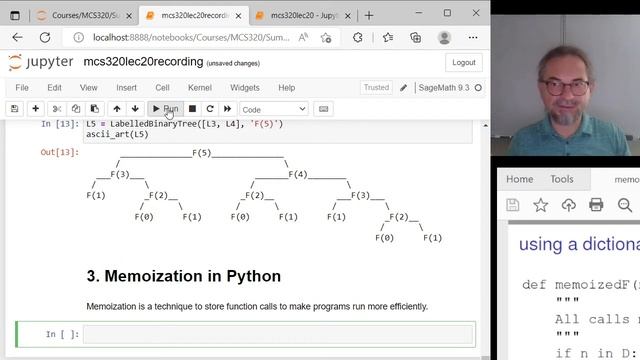Click the Memoization is a technique paragraph
640x360 pixels.
[x=257, y=306]
